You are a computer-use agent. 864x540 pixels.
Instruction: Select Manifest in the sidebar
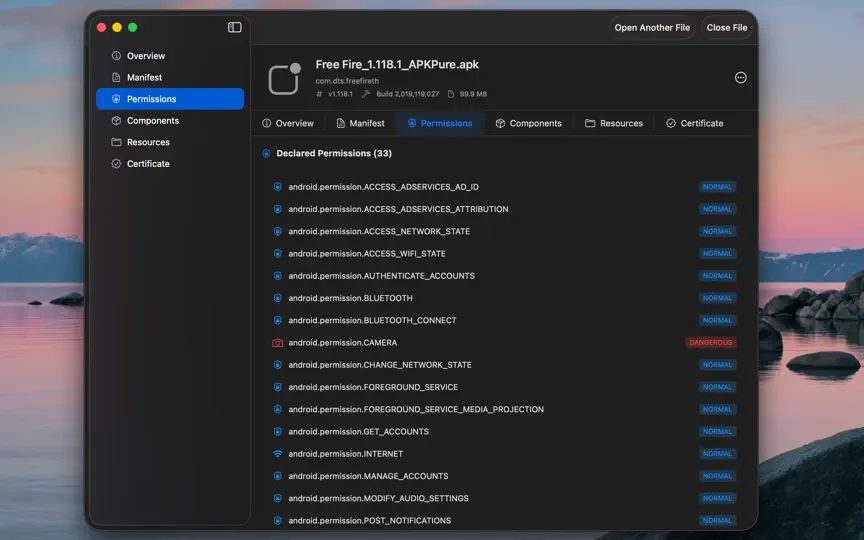coord(170,77)
